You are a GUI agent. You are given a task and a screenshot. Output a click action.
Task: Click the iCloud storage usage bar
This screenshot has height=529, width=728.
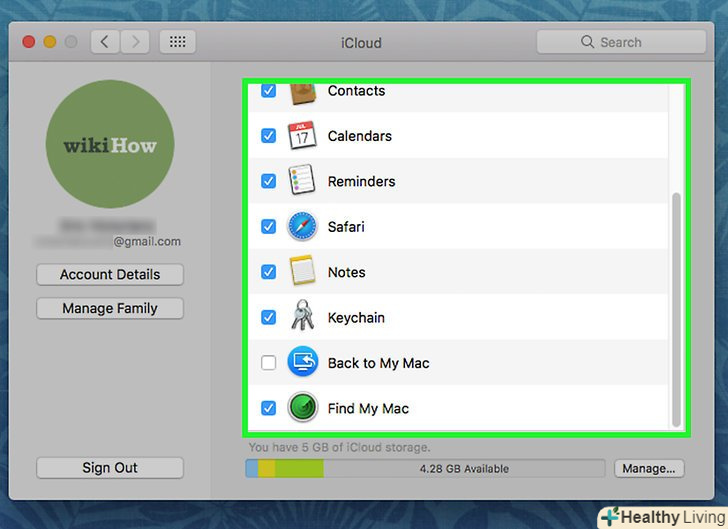pyautogui.click(x=425, y=468)
